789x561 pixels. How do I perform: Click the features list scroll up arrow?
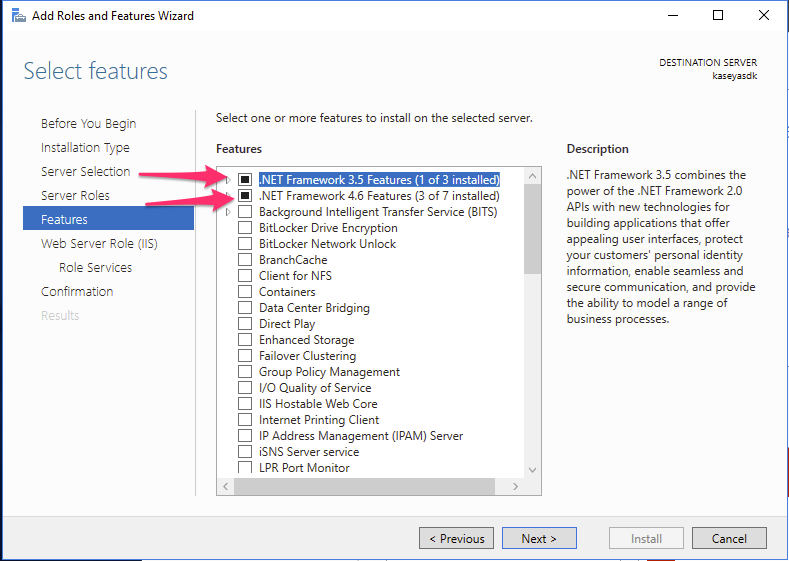pyautogui.click(x=532, y=176)
